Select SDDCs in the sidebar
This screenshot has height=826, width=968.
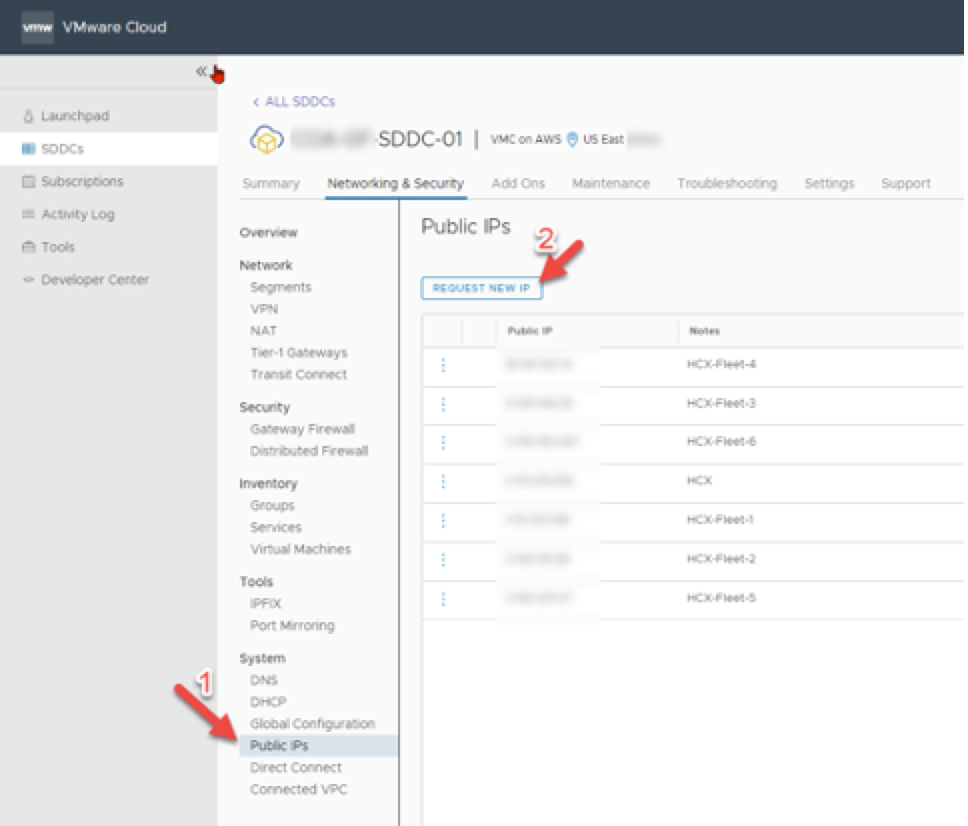[x=109, y=149]
